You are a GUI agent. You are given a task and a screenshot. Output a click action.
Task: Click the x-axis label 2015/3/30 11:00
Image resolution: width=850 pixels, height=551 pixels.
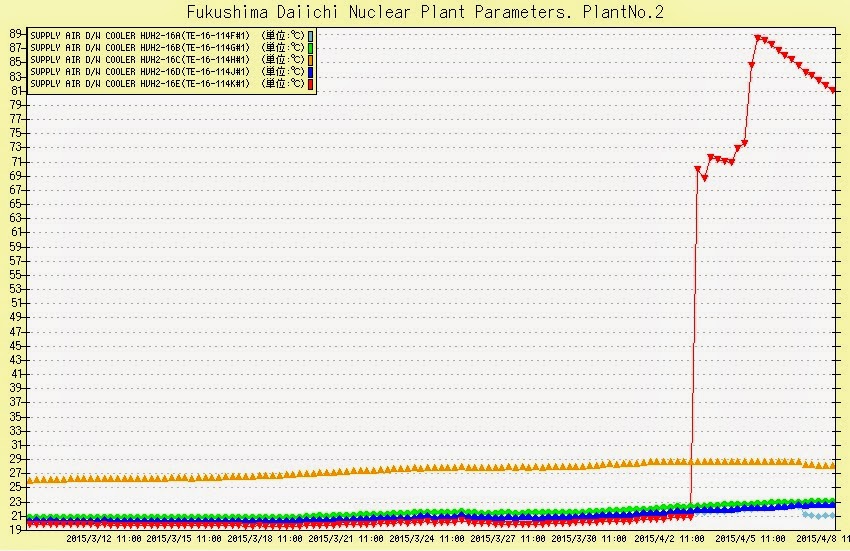click(589, 539)
